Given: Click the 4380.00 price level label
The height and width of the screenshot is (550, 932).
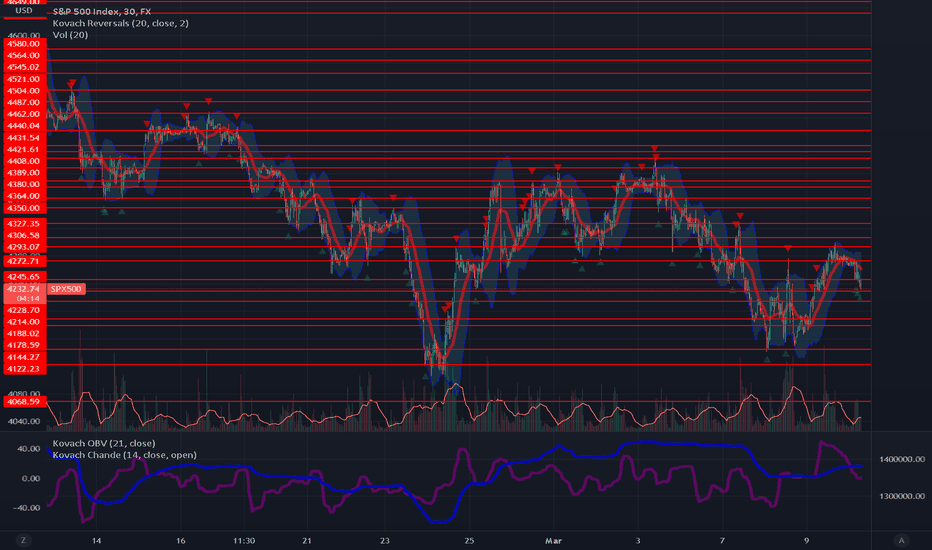Looking at the screenshot, I should click(24, 184).
